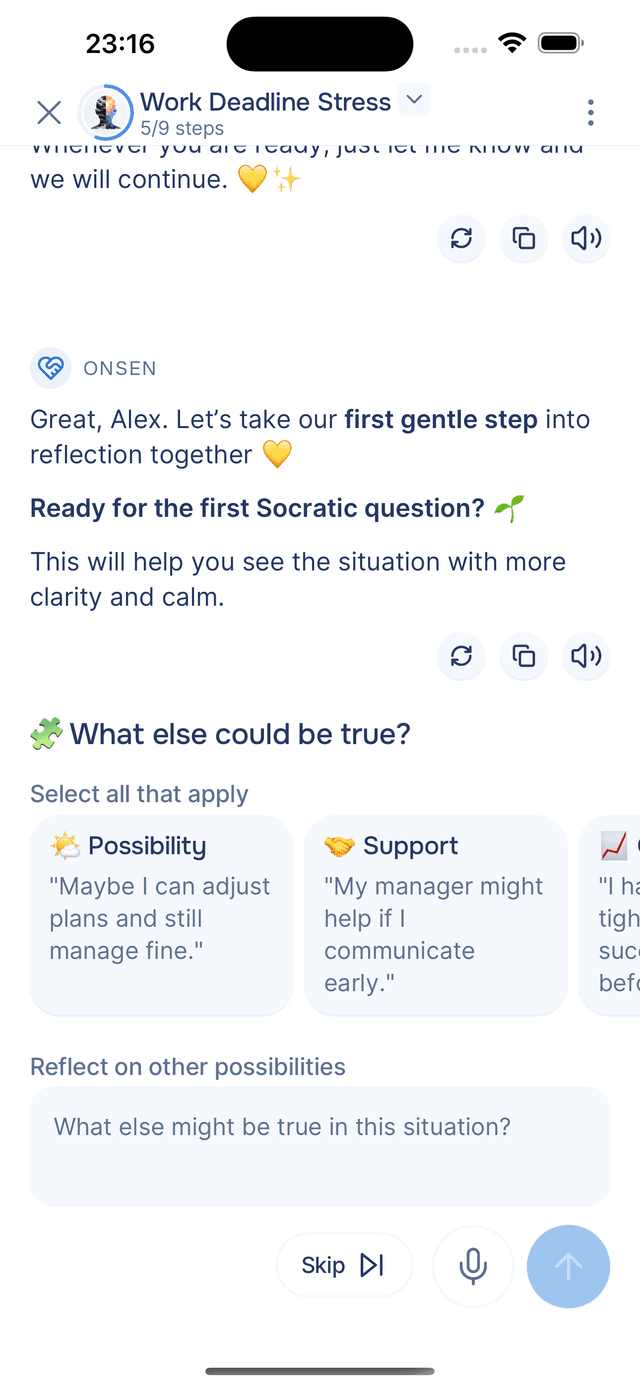Close the Work Deadline Stress session
This screenshot has width=640, height=1387.
[49, 112]
